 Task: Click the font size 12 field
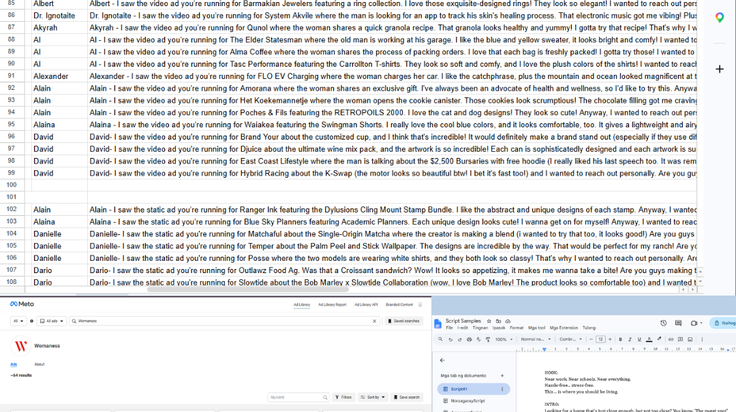(600, 339)
